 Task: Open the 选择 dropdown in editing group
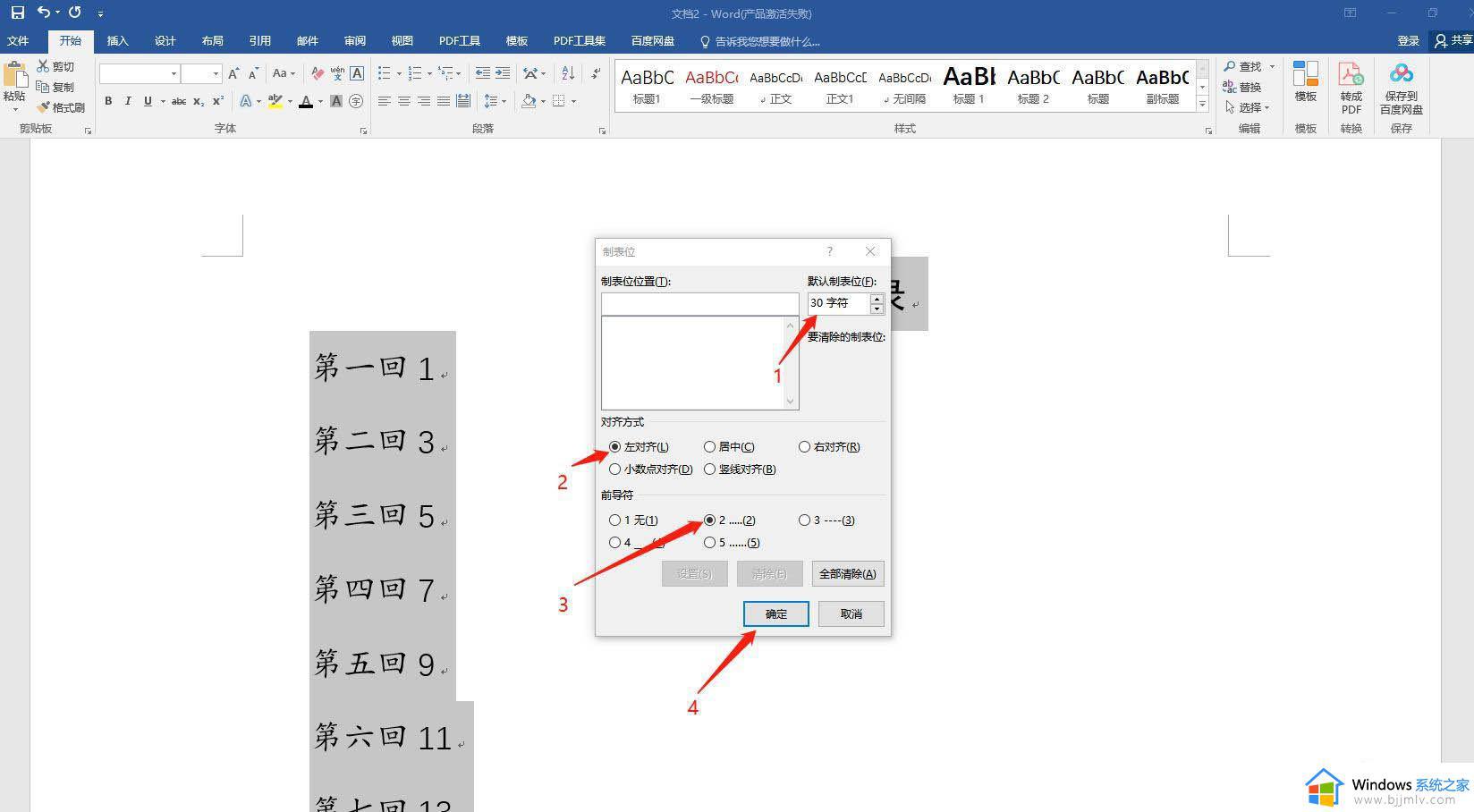(1248, 107)
